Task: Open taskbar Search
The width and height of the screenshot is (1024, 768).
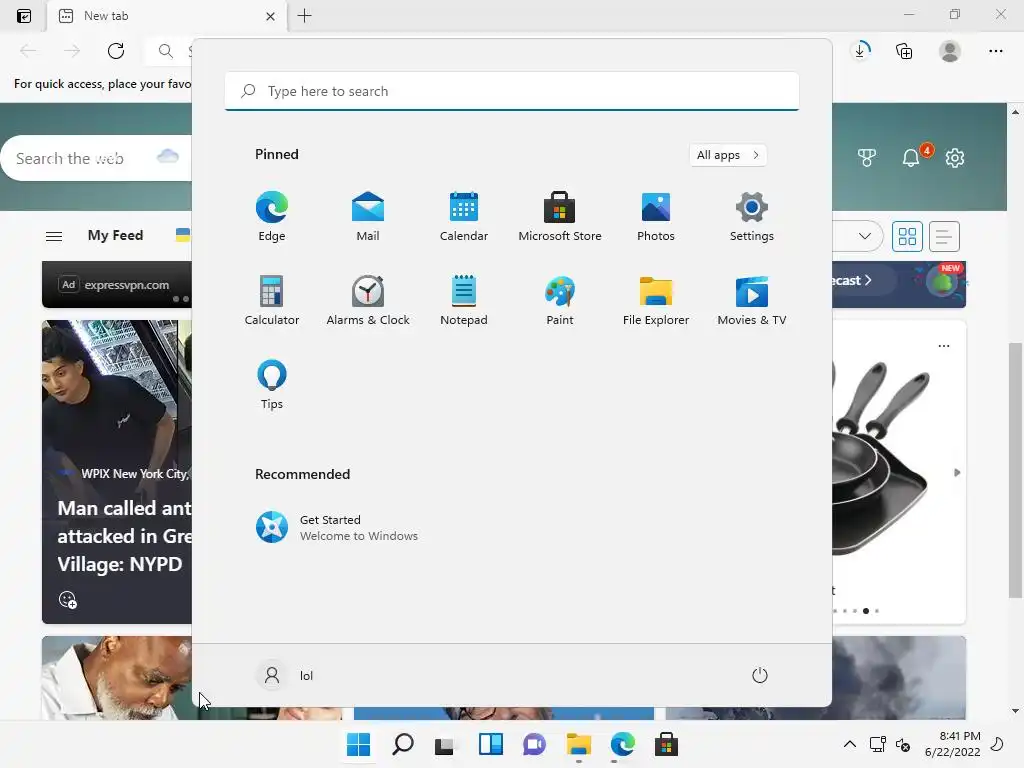Action: [x=402, y=744]
